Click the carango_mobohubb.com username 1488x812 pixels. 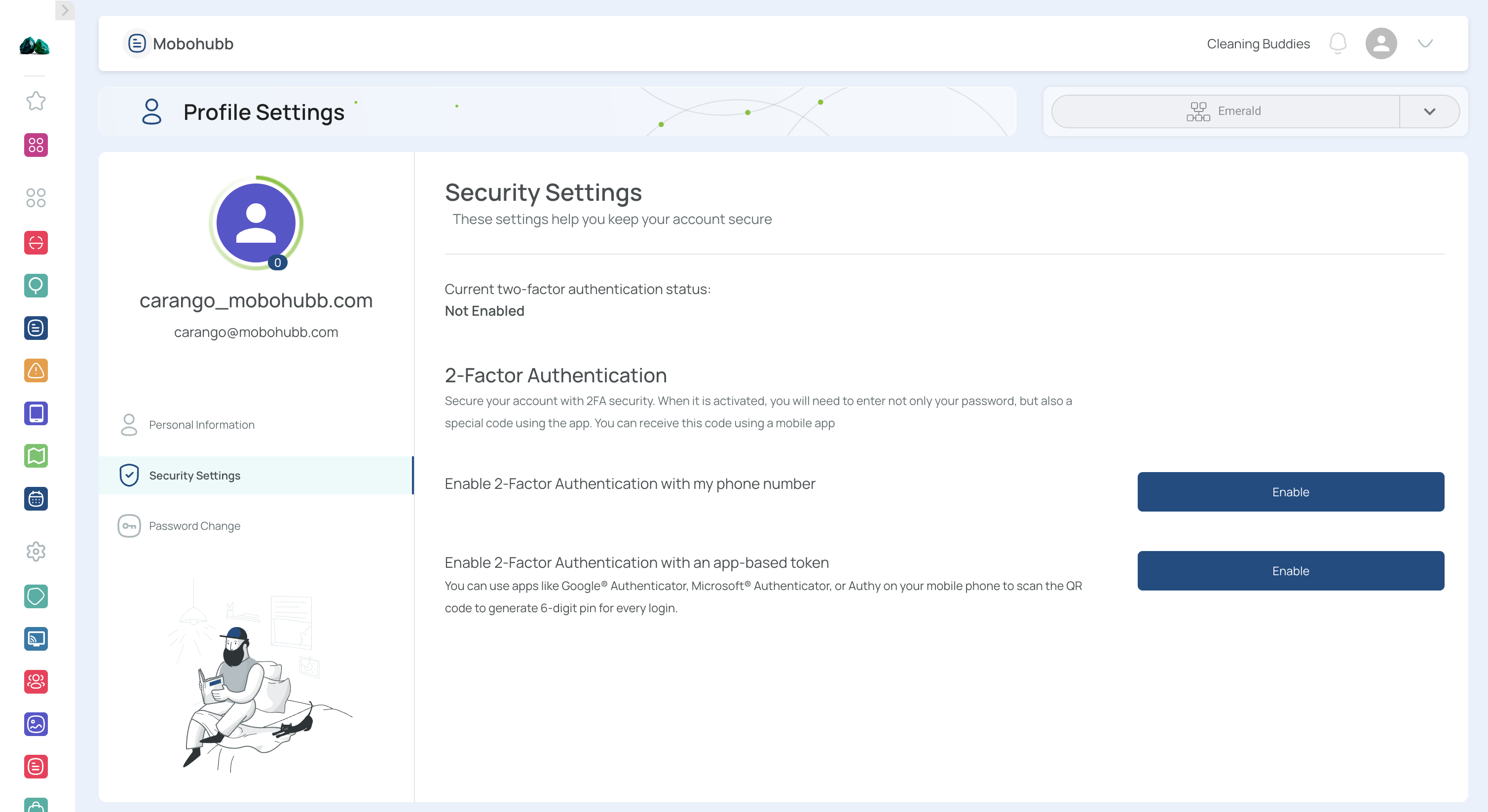pos(256,301)
